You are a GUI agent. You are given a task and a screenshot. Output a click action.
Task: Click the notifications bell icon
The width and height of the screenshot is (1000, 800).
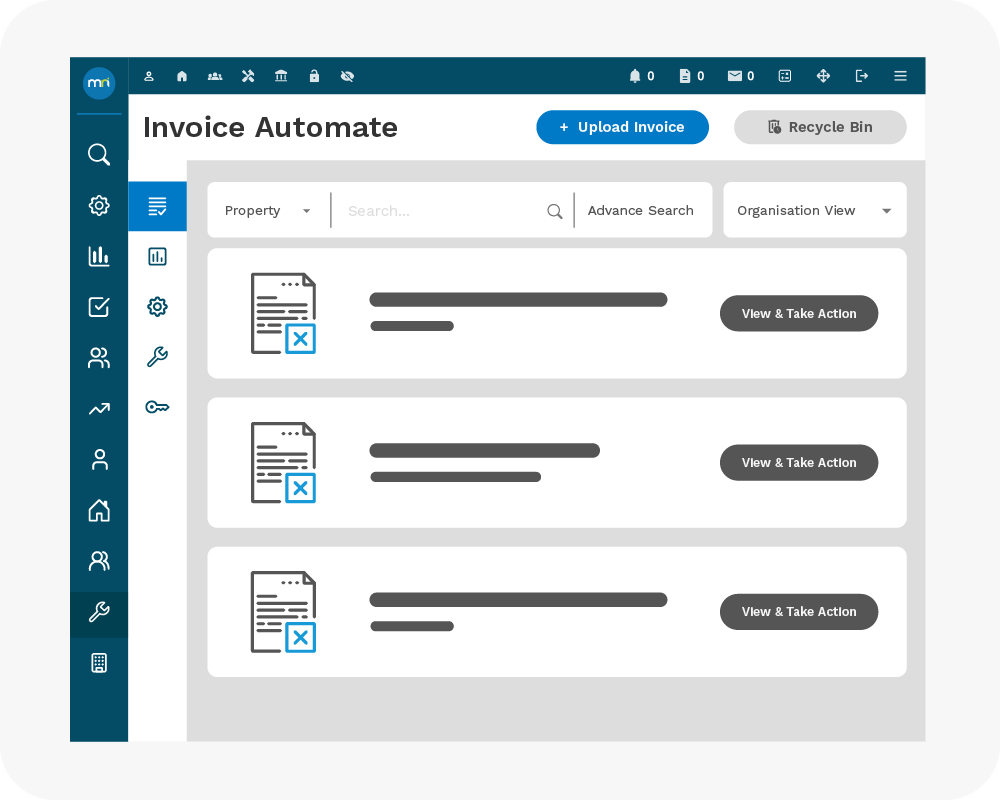(x=634, y=76)
